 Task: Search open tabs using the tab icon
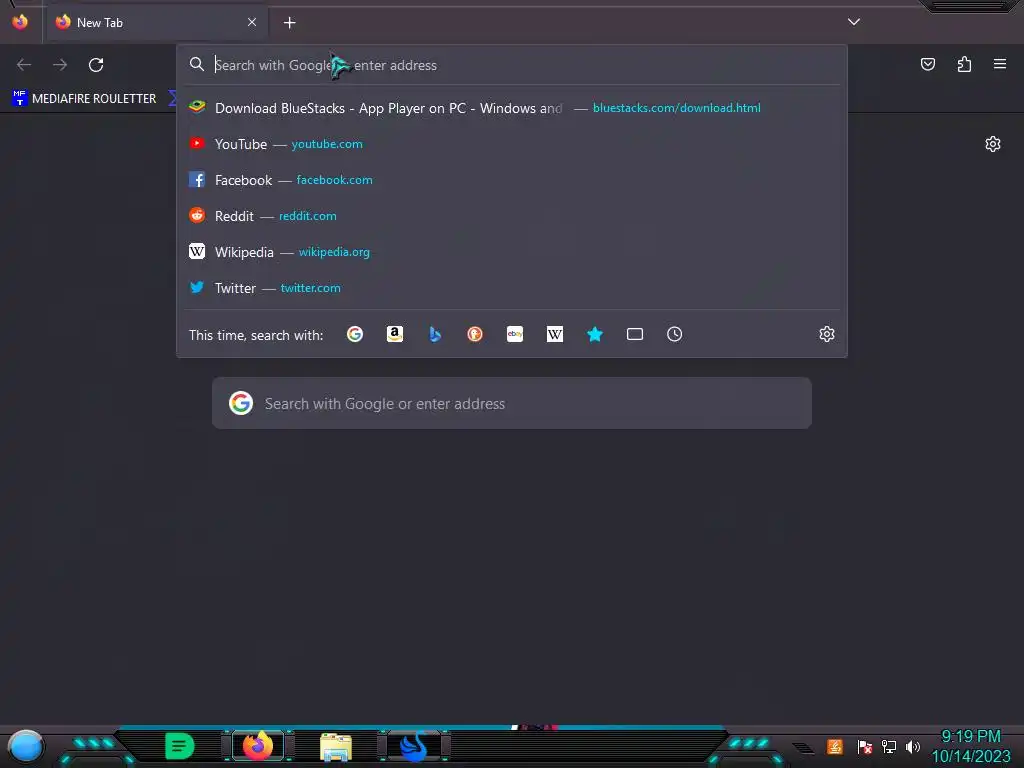tap(635, 334)
